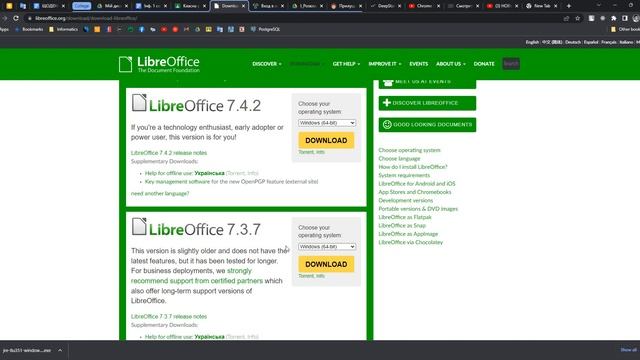
Task: Click Torrent link under 7.4.2 download button
Action: pos(306,152)
